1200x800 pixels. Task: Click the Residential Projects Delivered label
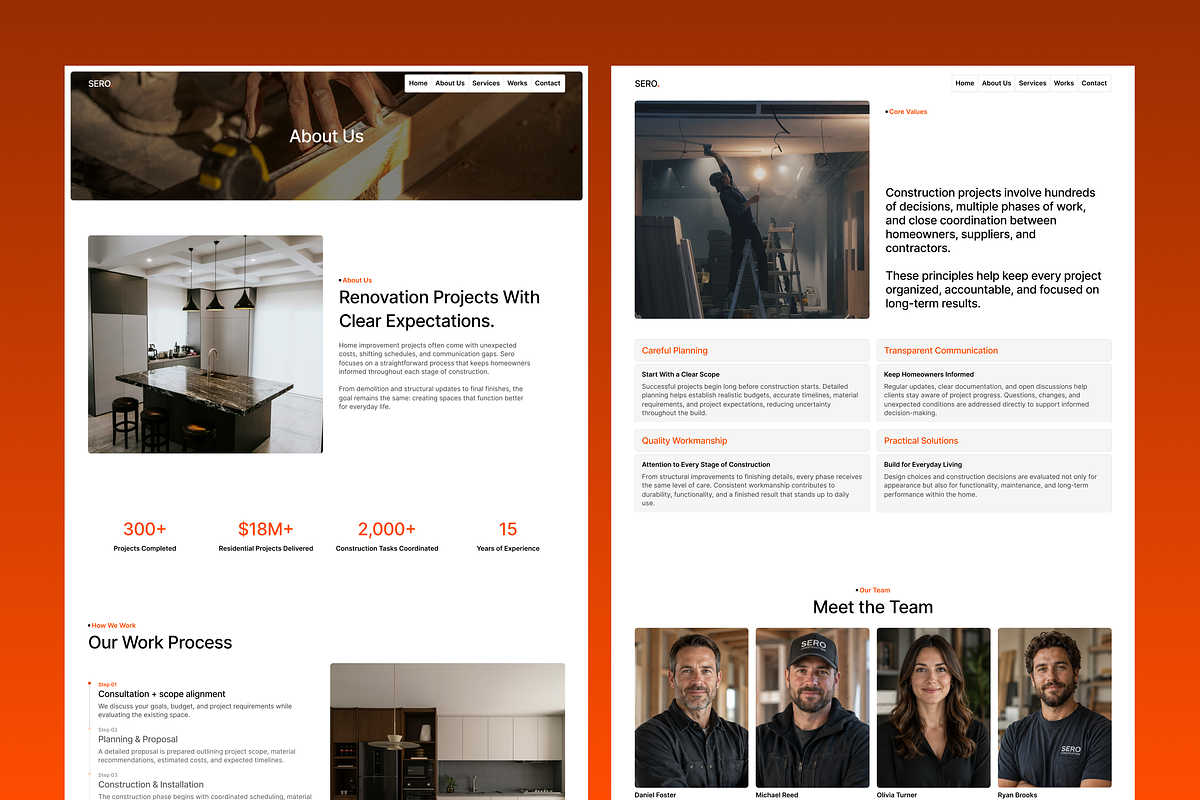(266, 549)
